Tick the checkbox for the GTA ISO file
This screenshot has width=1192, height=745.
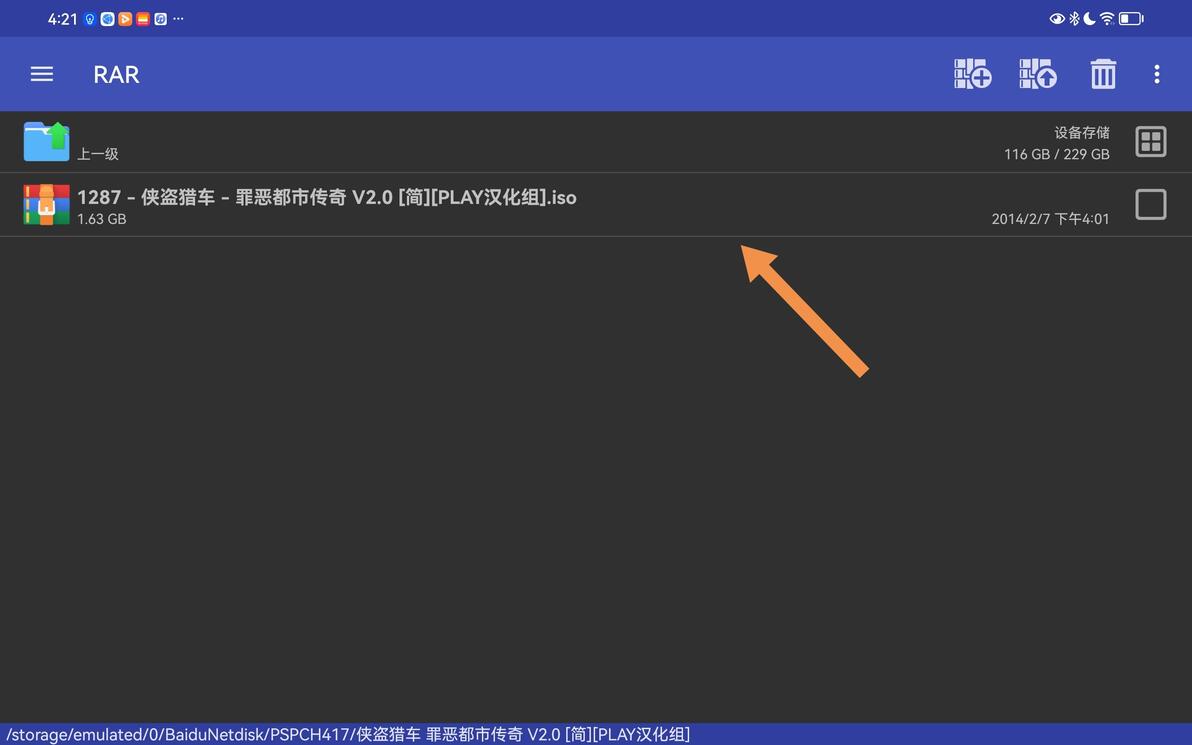[1150, 204]
